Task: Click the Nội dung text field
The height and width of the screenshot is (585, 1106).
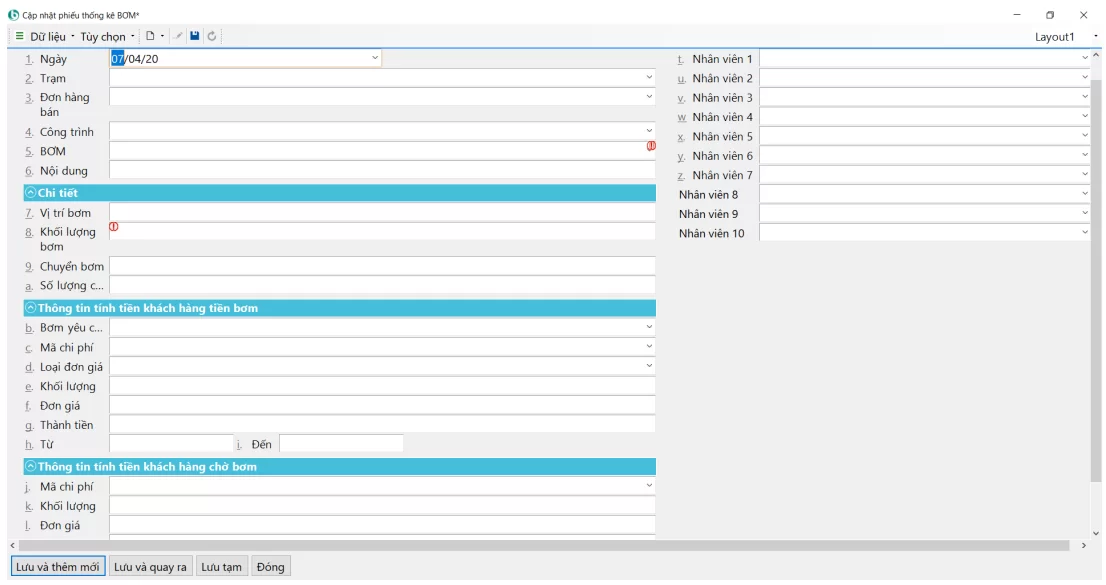Action: click(x=382, y=171)
